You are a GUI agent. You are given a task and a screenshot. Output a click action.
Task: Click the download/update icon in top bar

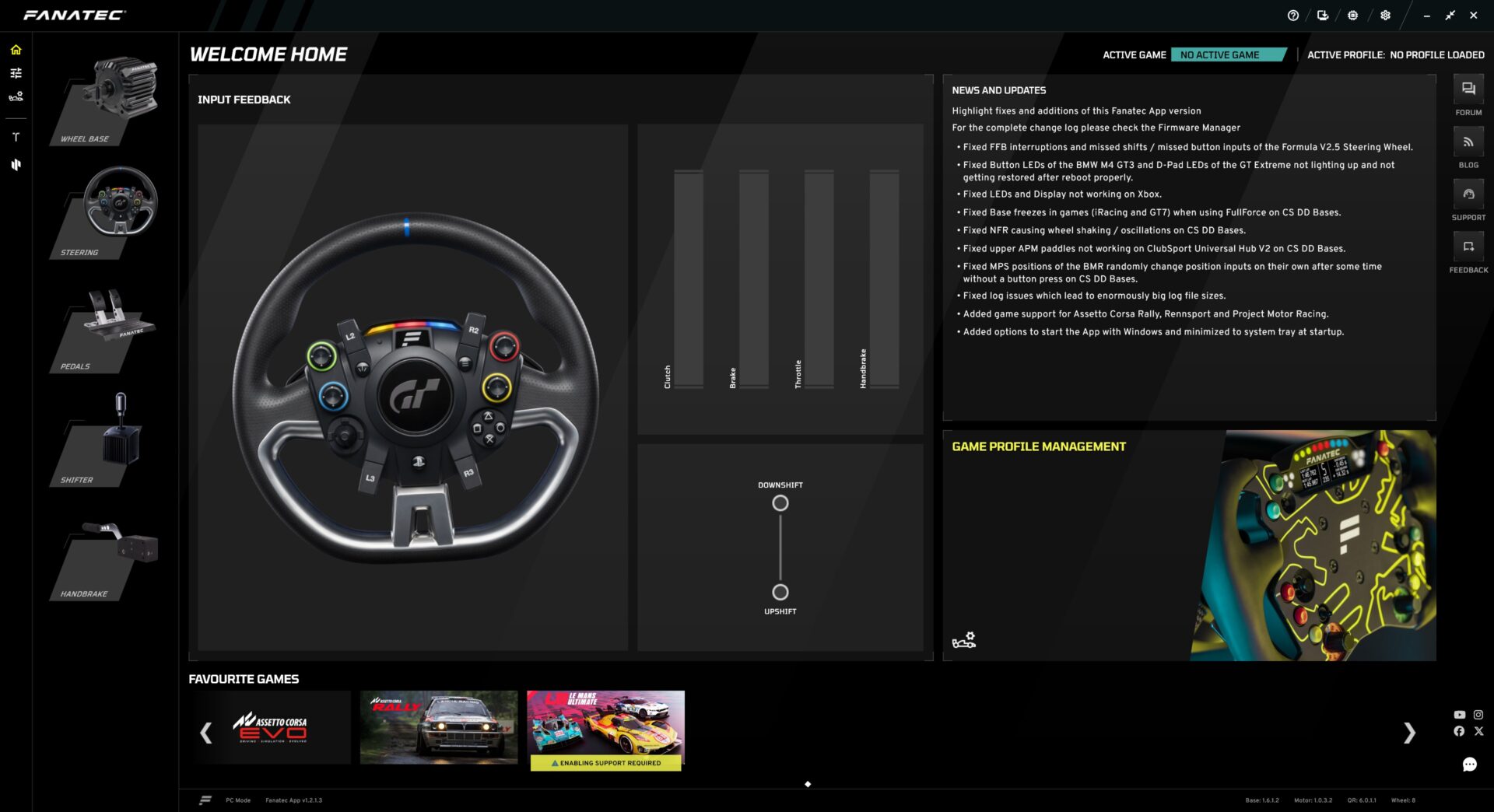pyautogui.click(x=1323, y=16)
